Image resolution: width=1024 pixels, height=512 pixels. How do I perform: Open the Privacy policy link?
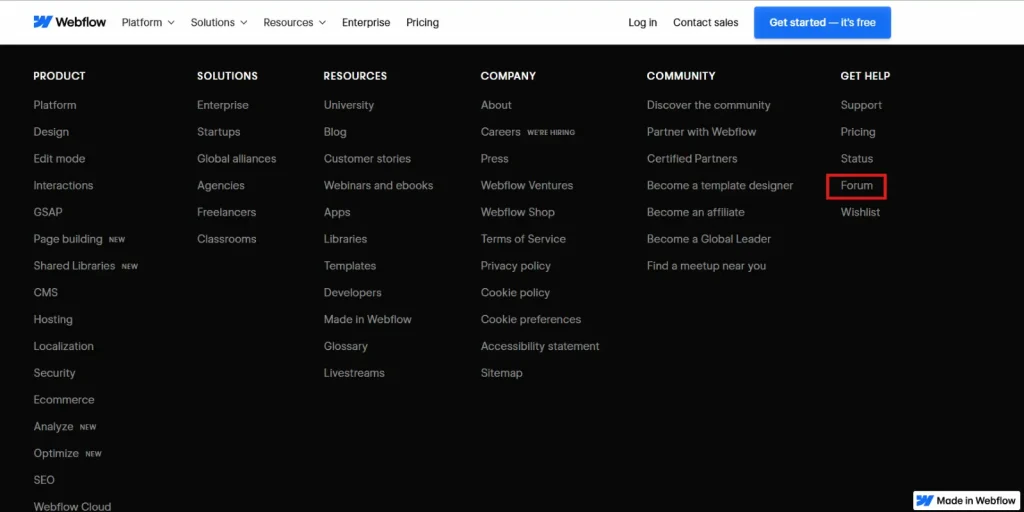[x=516, y=266]
